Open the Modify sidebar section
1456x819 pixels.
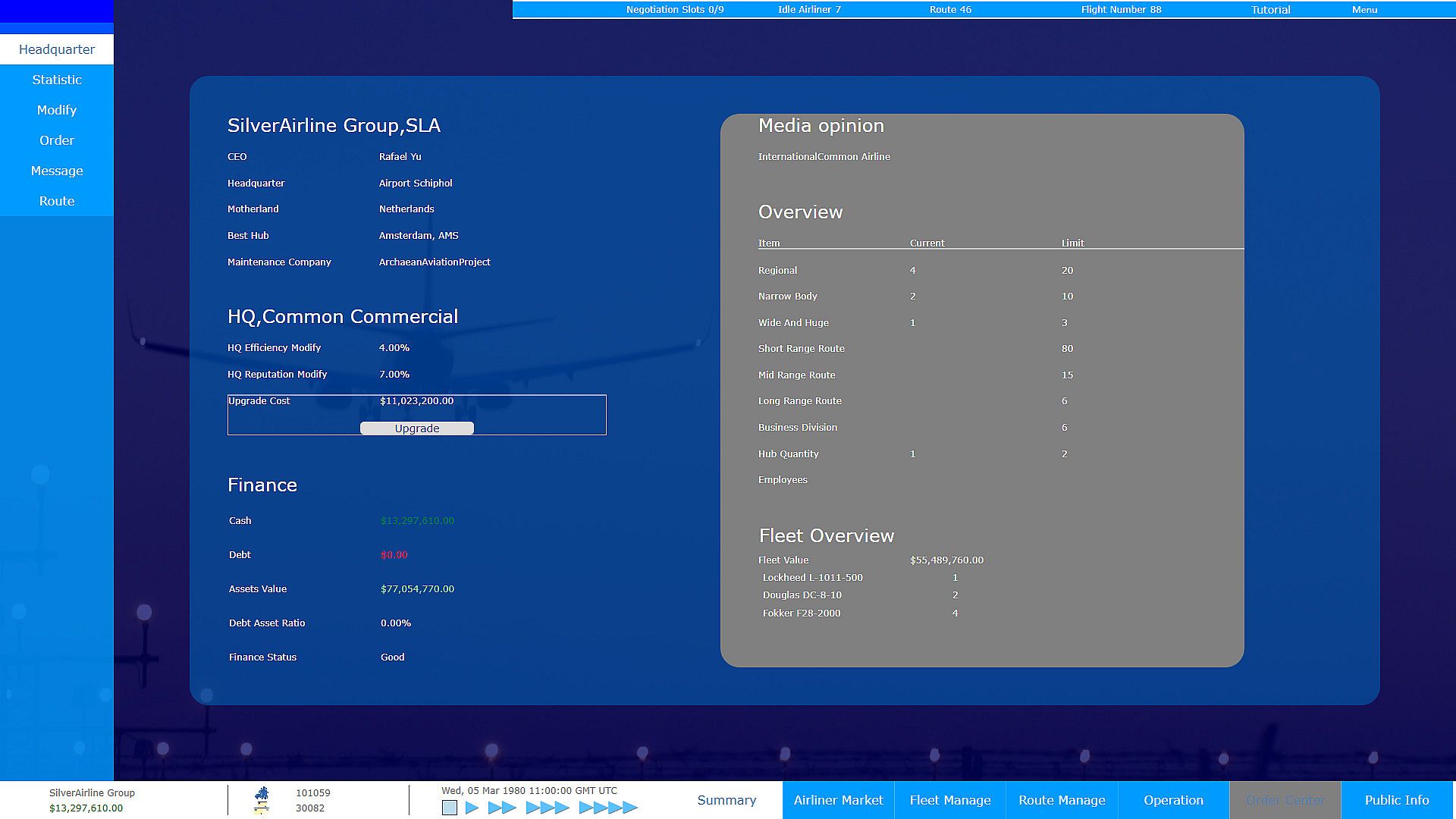(57, 110)
